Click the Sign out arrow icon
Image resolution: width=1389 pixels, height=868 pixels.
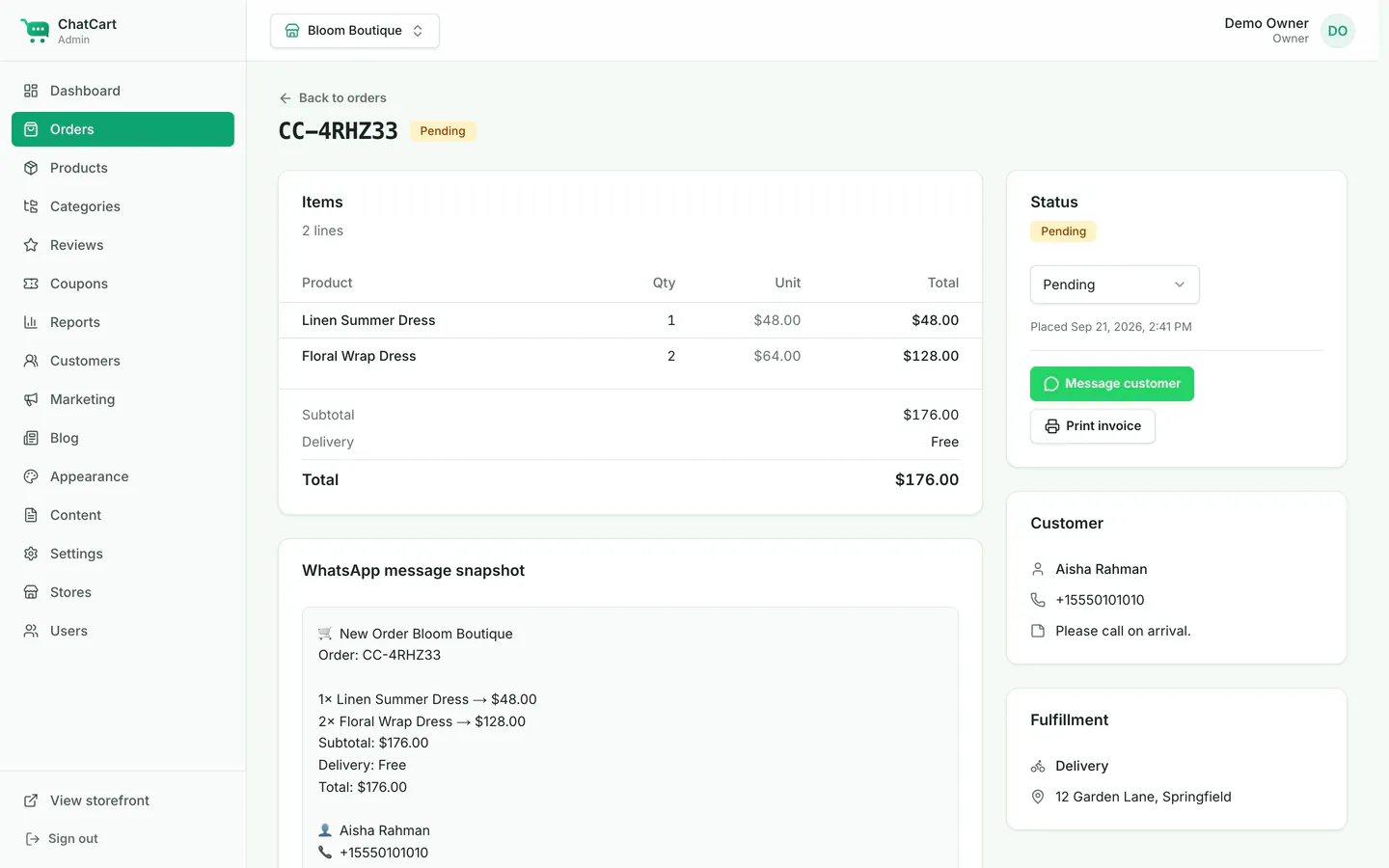(x=32, y=839)
